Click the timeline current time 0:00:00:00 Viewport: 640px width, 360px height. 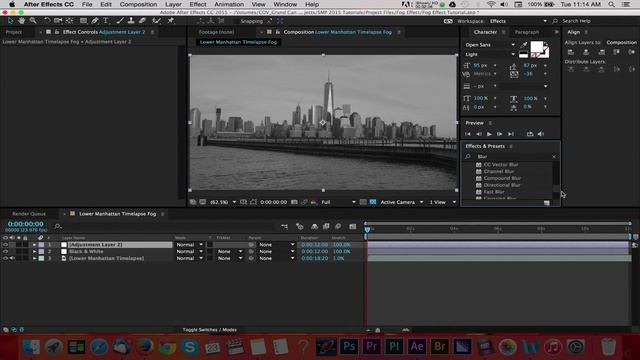point(25,224)
